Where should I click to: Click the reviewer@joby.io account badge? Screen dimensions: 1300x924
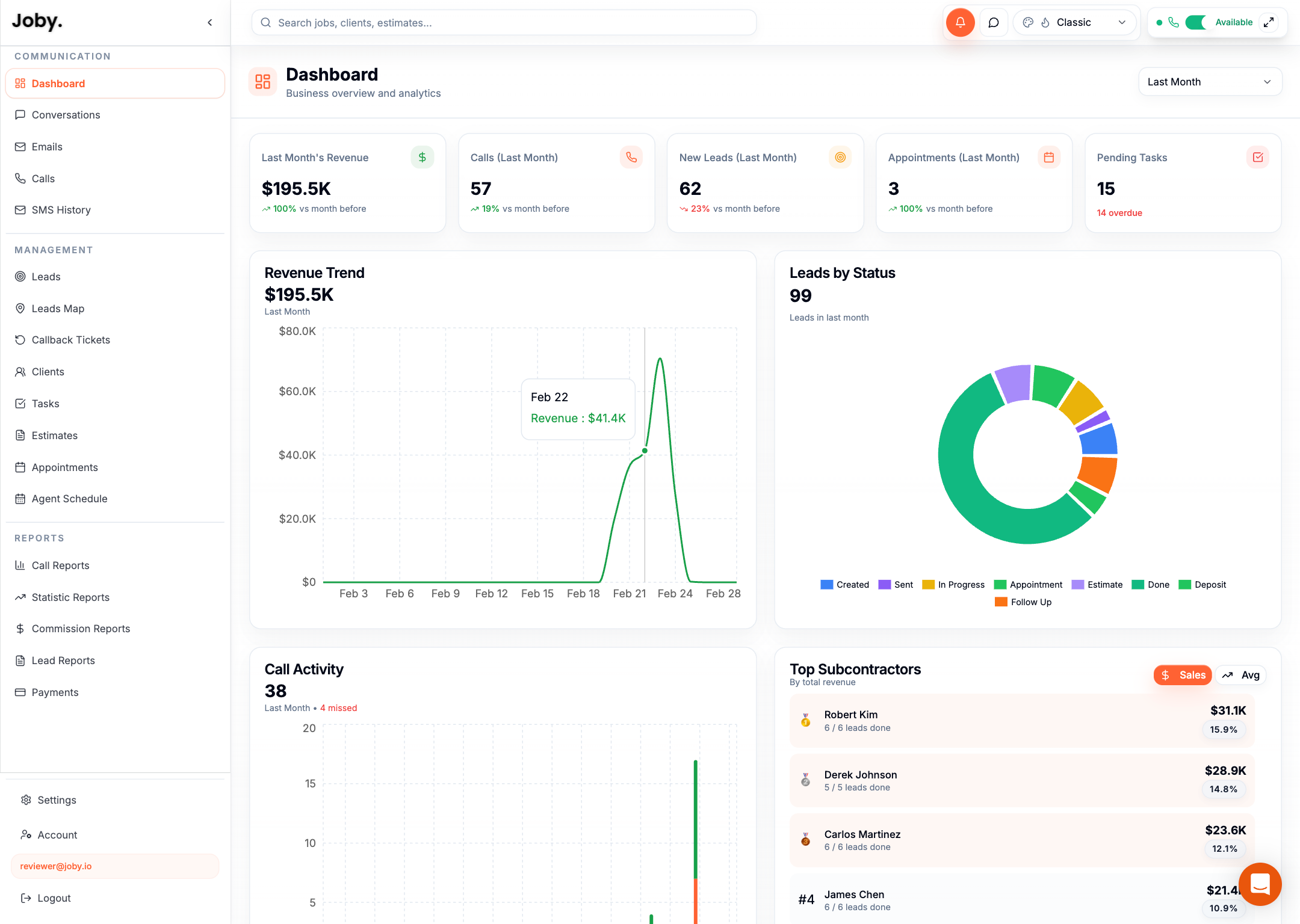tap(115, 866)
